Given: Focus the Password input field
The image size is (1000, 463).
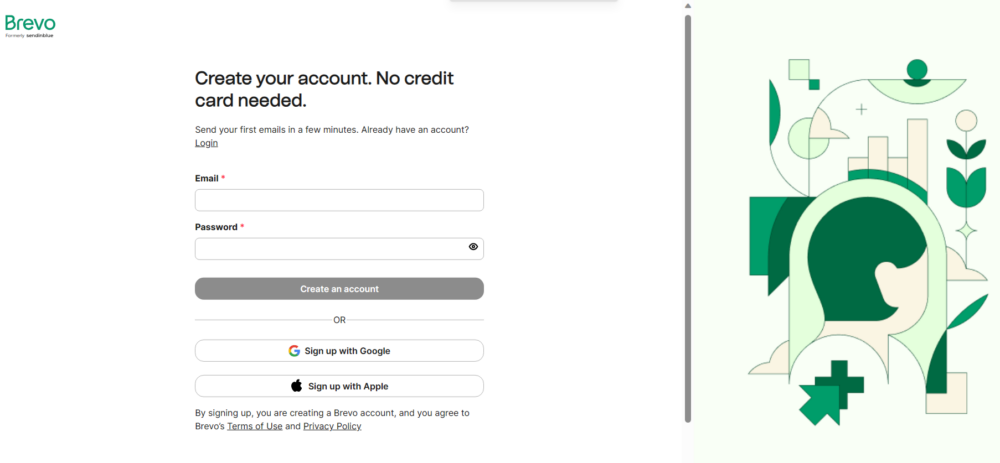Looking at the screenshot, I should [x=339, y=249].
